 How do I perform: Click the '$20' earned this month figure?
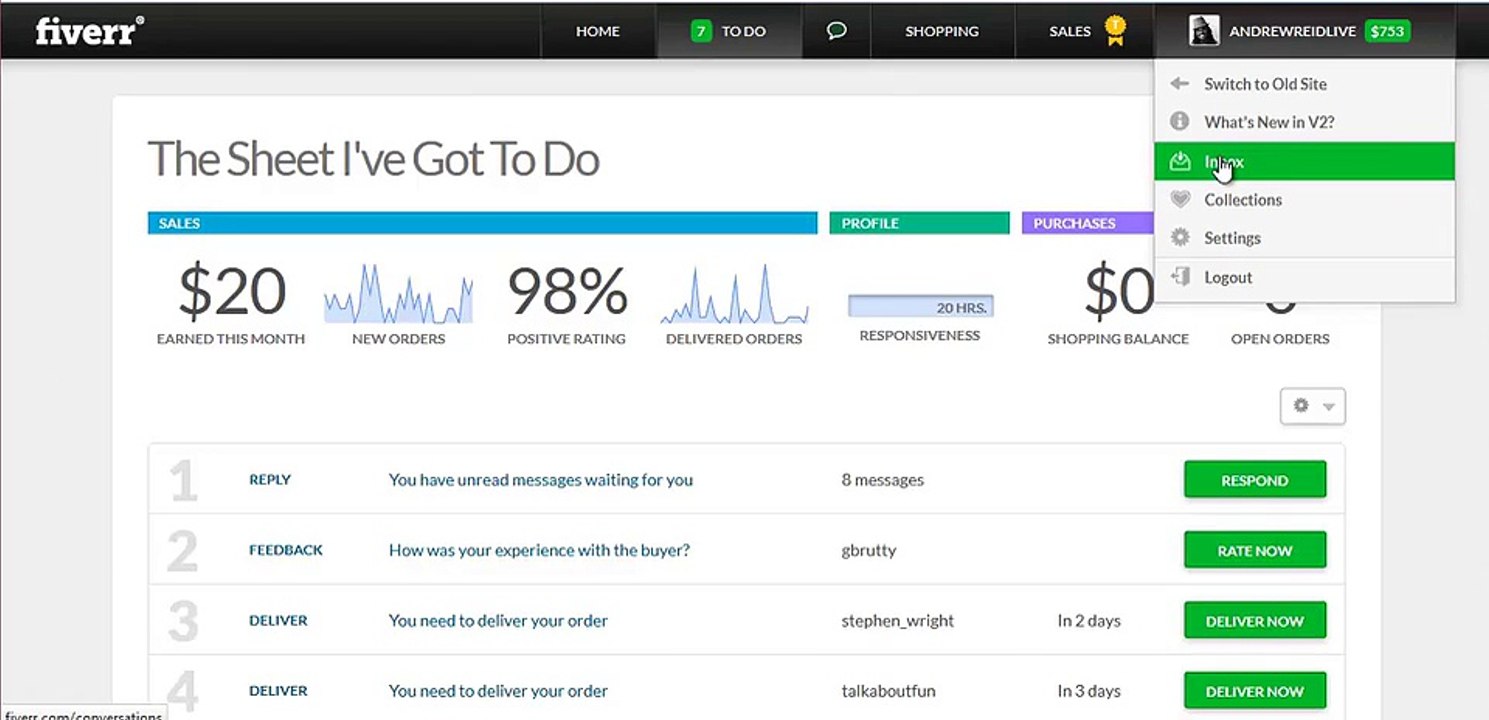(x=232, y=293)
